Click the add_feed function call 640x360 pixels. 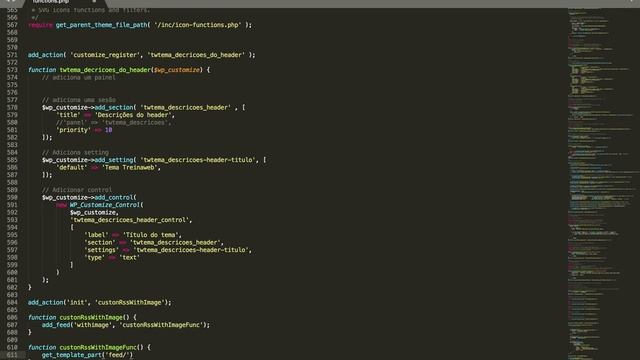pyautogui.click(x=56, y=325)
